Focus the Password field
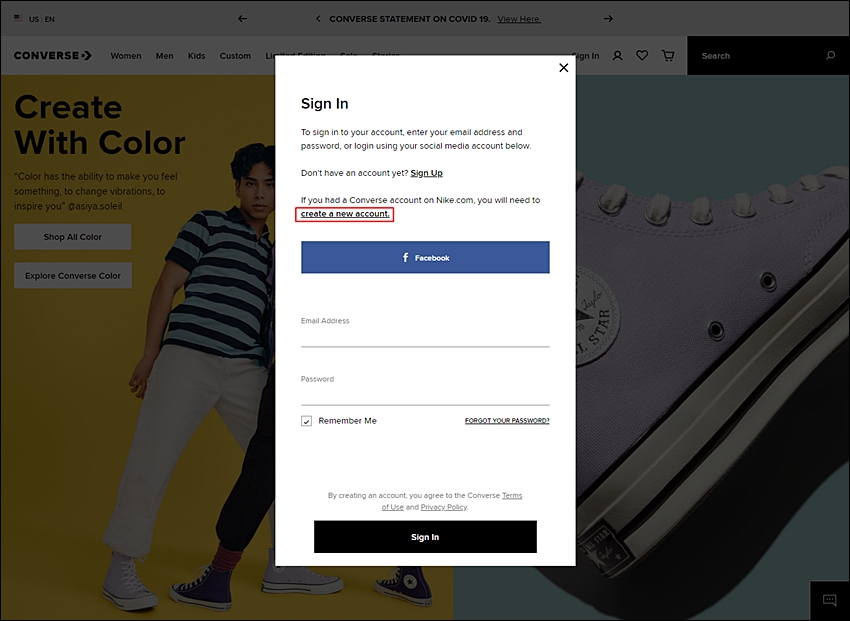 pos(425,390)
